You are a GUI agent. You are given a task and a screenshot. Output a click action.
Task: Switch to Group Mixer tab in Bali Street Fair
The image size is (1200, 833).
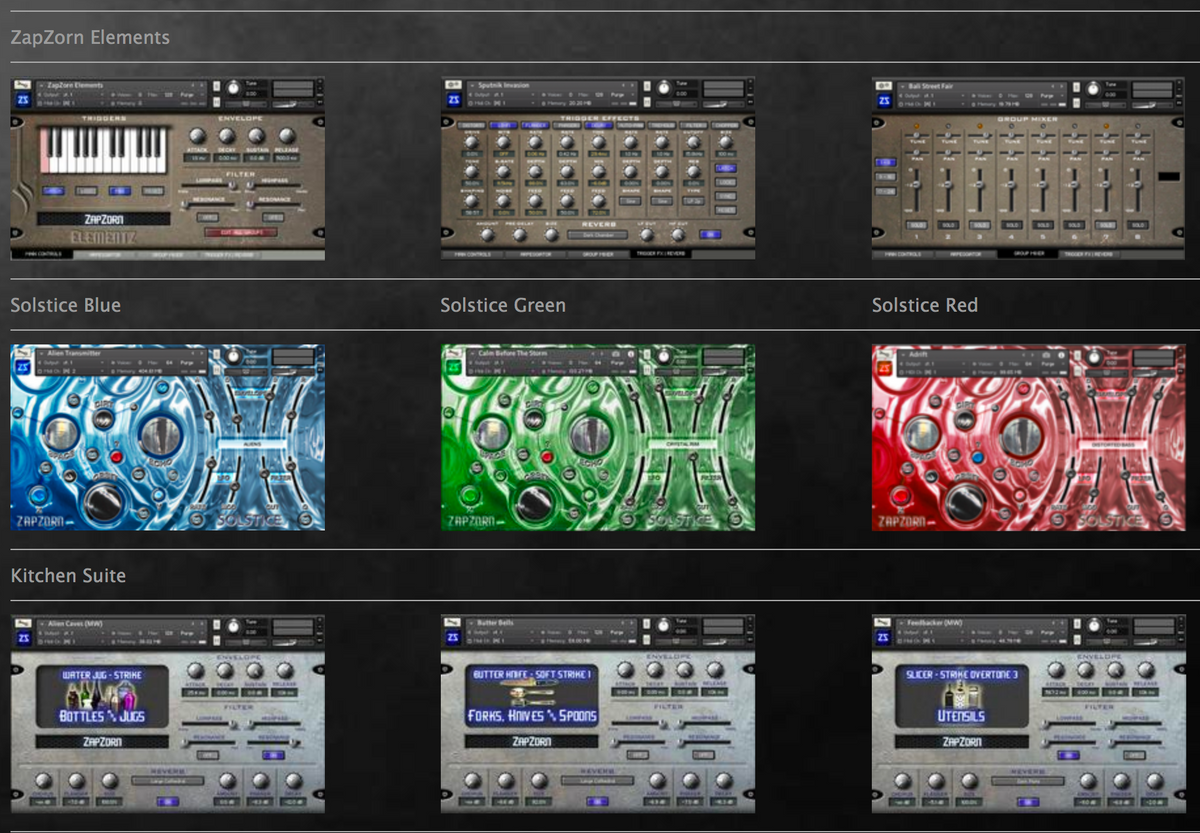(x=1029, y=254)
